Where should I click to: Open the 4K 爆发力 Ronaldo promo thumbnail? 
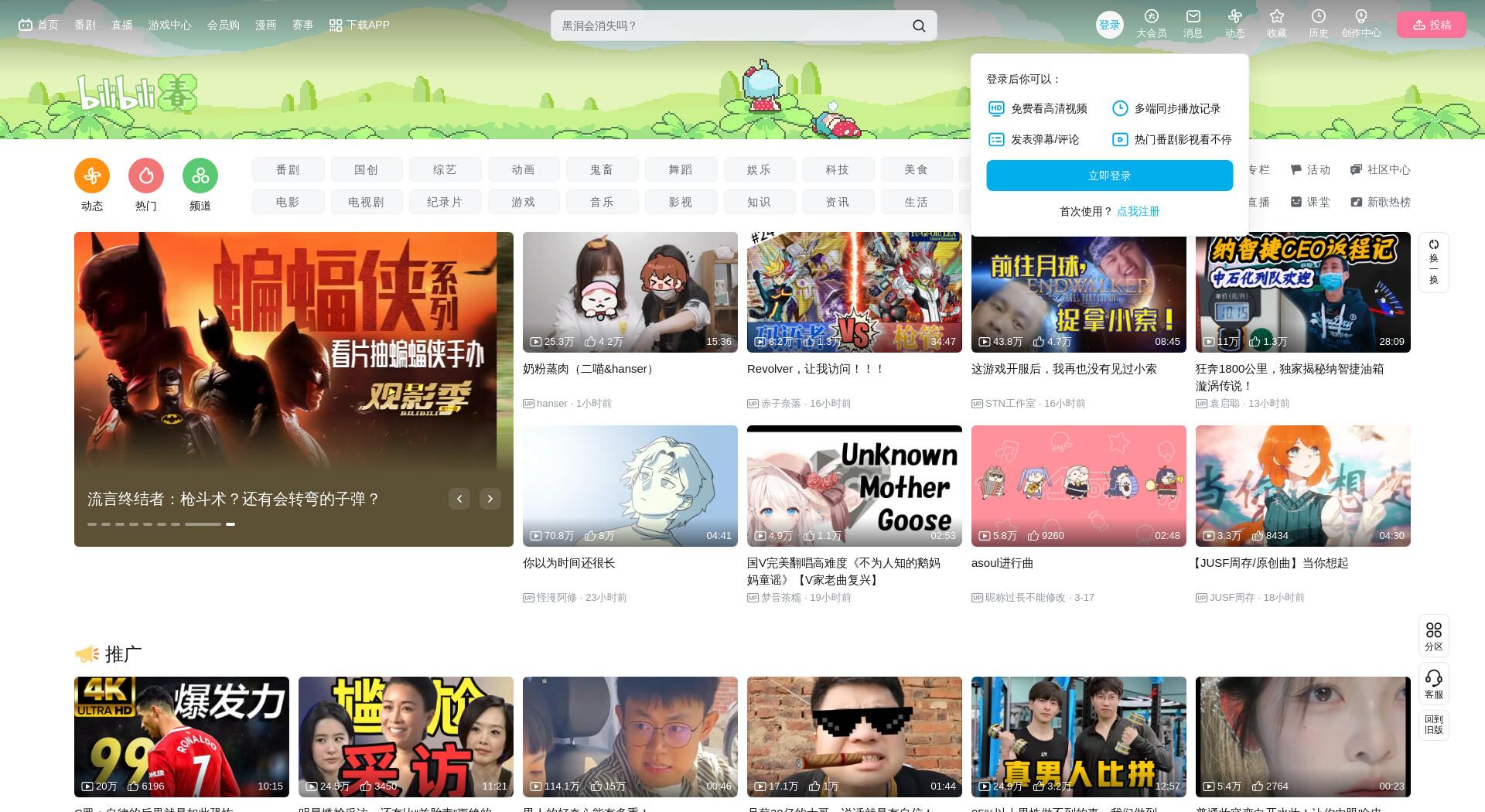[x=182, y=737]
